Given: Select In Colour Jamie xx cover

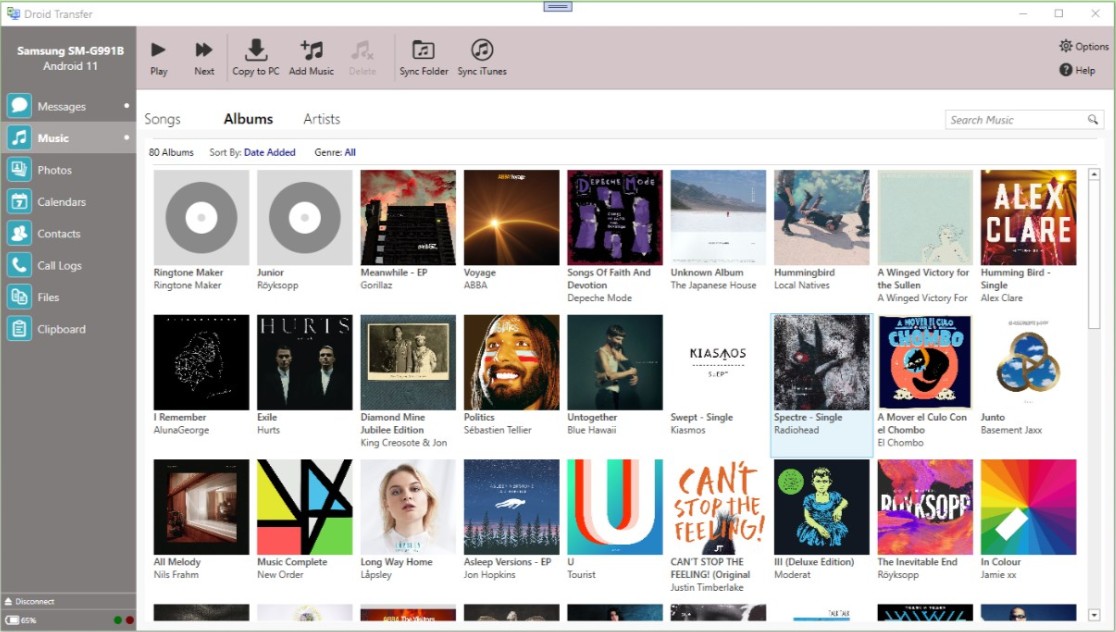Looking at the screenshot, I should coord(1028,507).
